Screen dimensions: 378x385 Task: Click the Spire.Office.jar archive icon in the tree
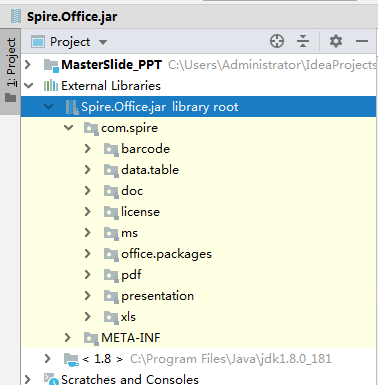tap(71, 107)
